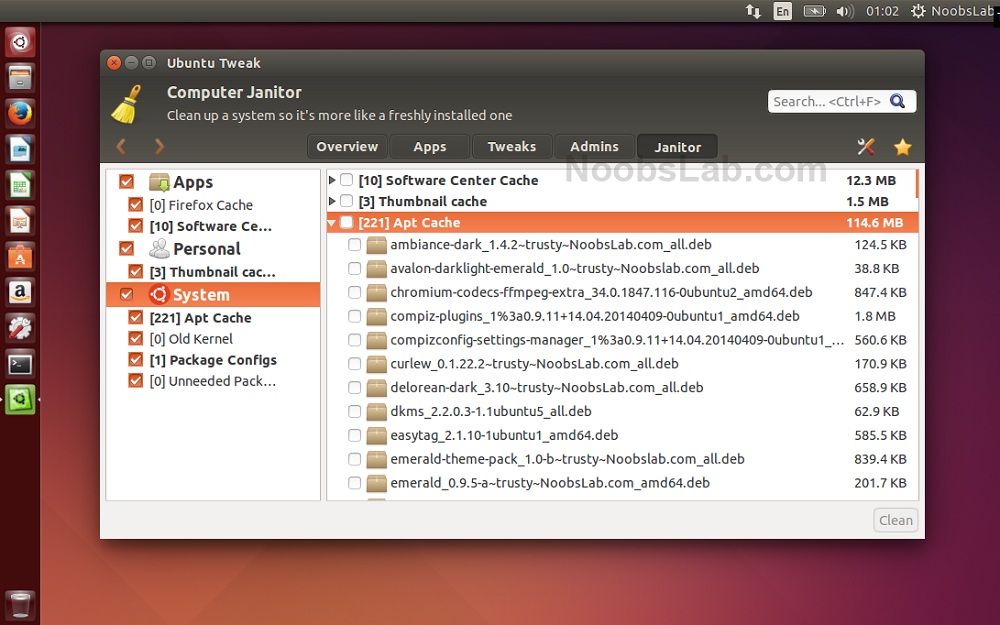The width and height of the screenshot is (1000, 625).
Task: Select the Janitor tab
Action: pos(677,147)
